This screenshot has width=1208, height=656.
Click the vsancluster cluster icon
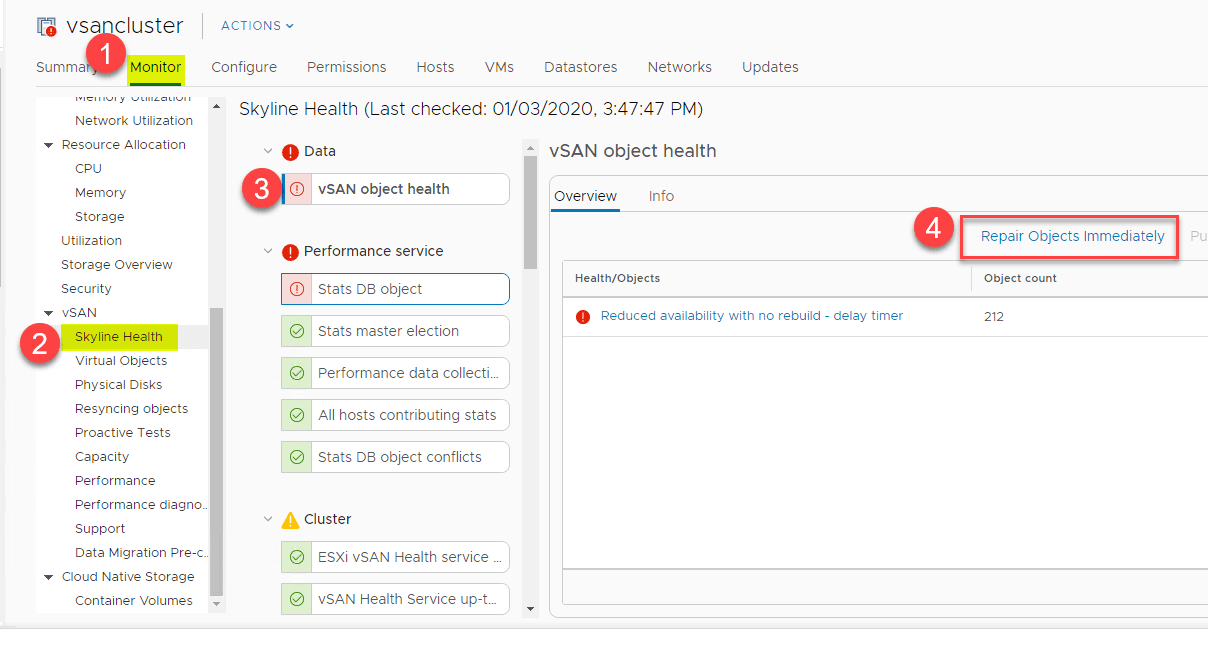pos(47,26)
